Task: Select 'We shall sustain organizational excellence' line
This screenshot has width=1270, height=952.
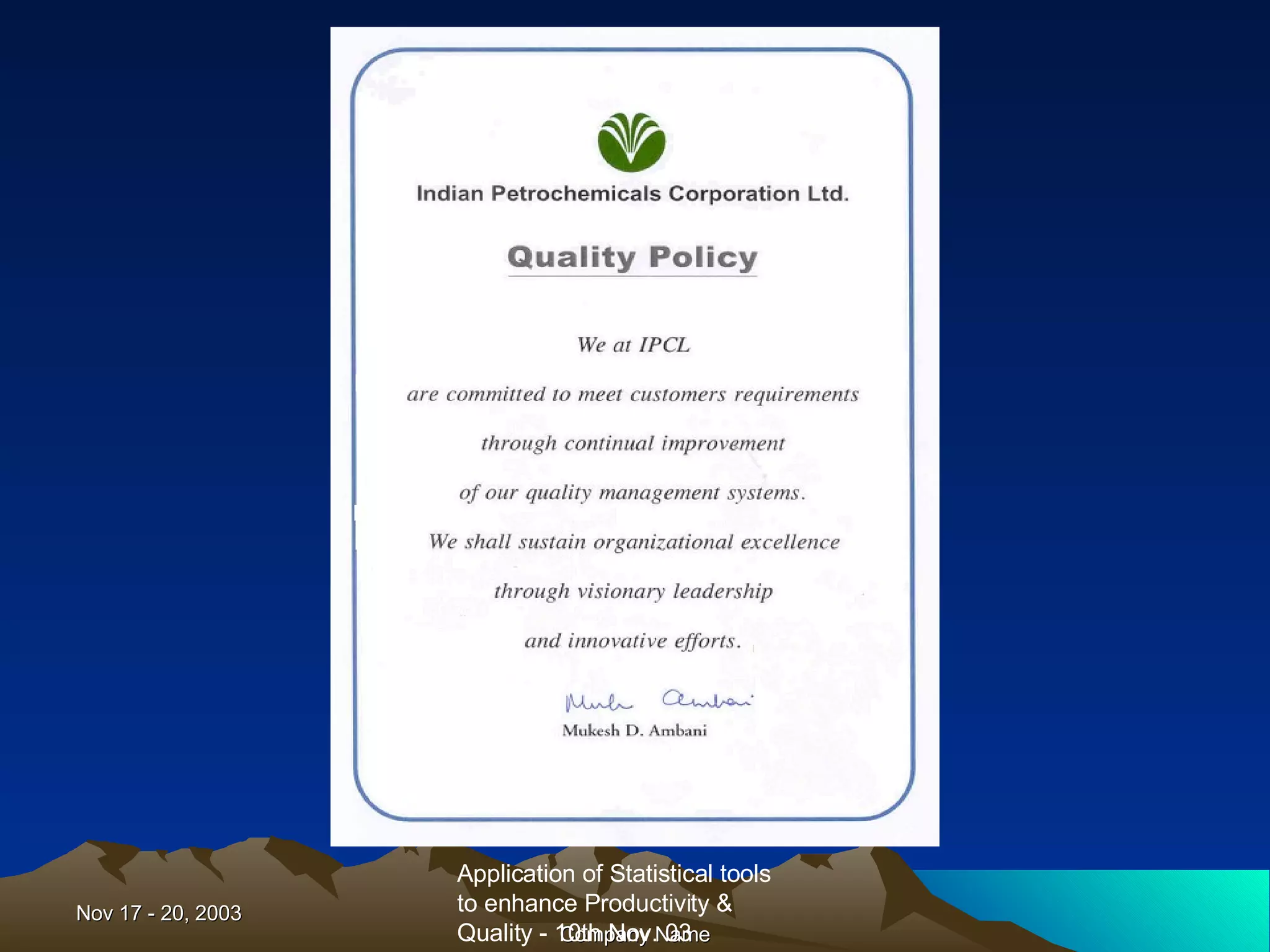Action: tap(634, 542)
